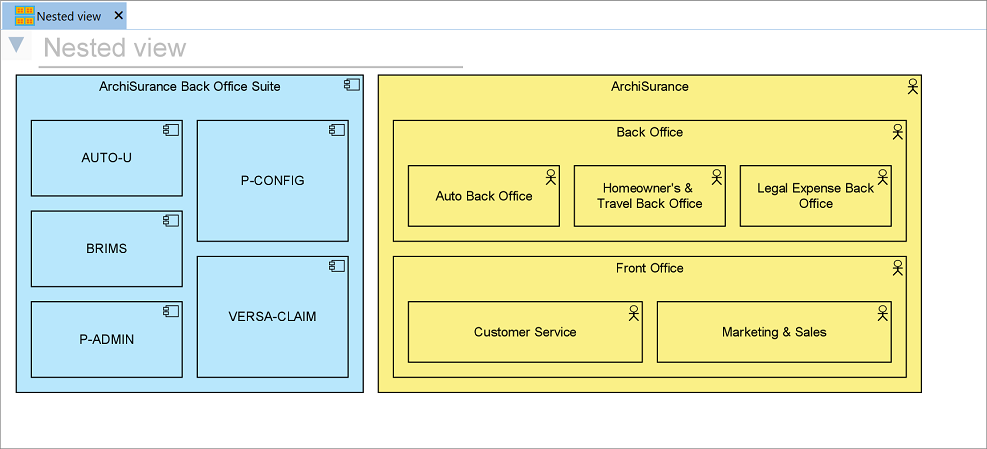Click component icon on ArchiSurance Back Office Suite
The height and width of the screenshot is (449, 987).
pos(352,85)
